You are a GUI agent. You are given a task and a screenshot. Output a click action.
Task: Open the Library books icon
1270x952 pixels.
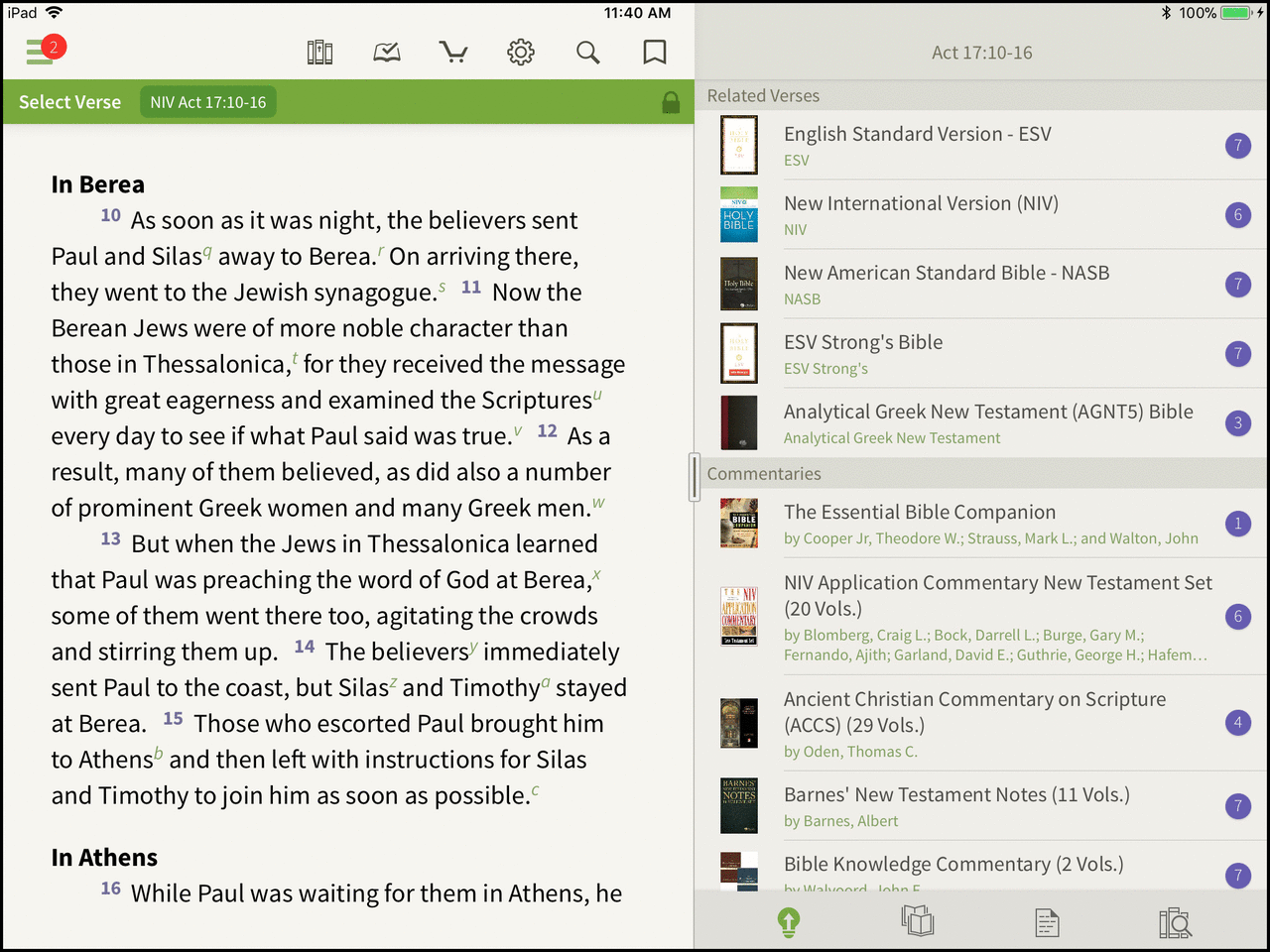point(319,53)
